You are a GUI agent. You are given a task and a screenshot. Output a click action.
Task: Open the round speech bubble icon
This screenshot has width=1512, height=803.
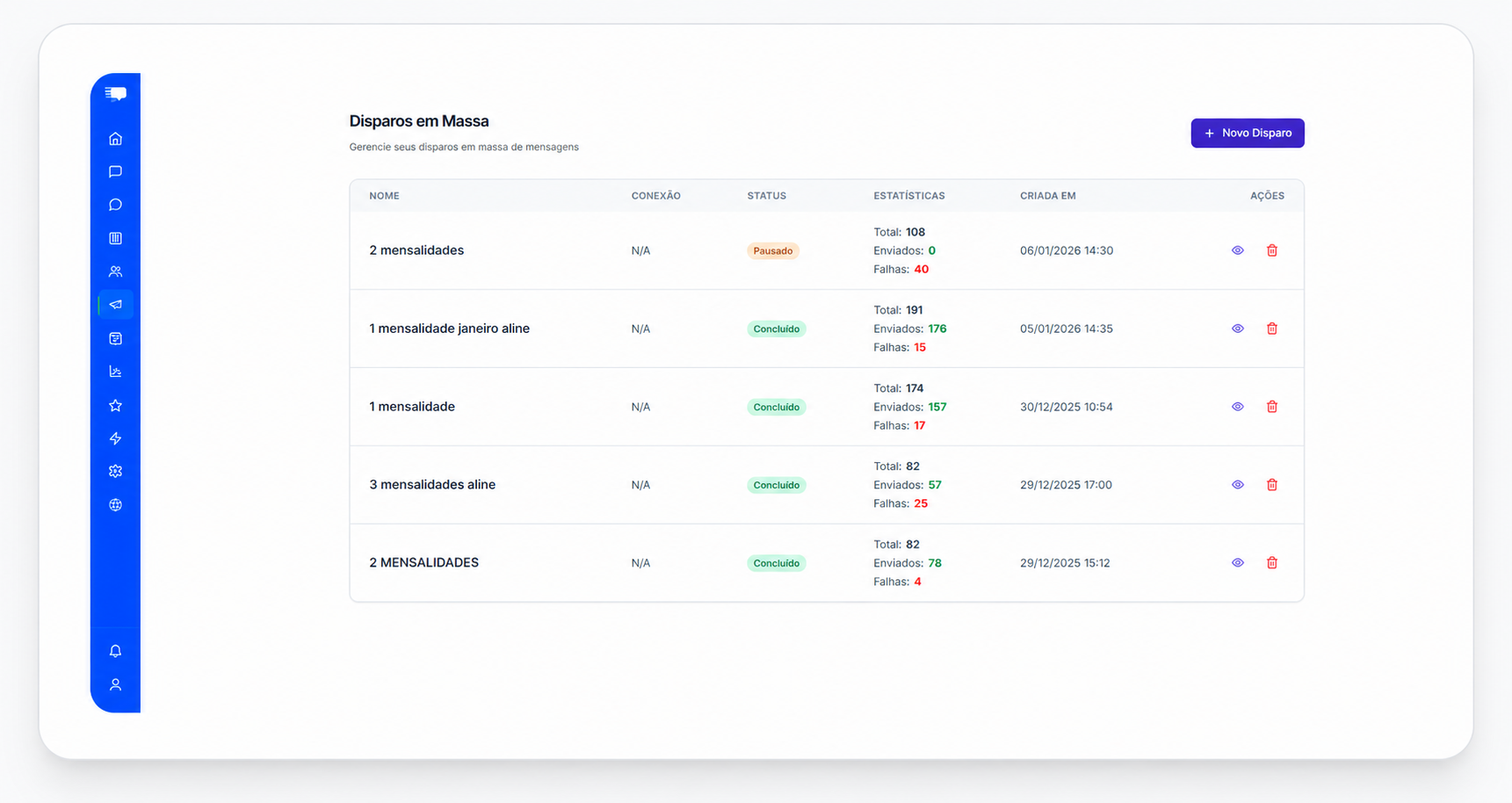115,205
